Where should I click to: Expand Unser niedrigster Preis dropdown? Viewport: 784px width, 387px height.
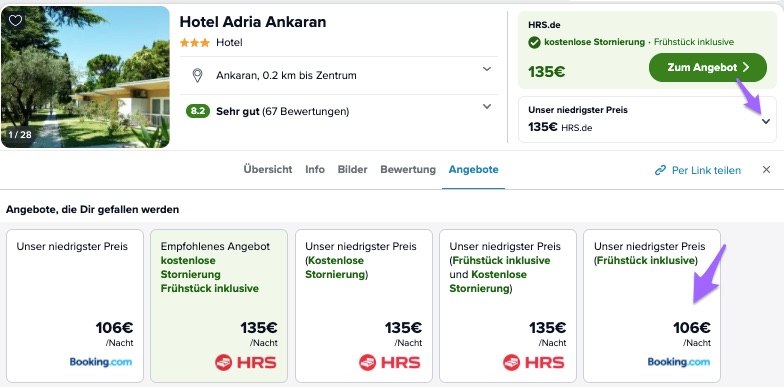766,122
